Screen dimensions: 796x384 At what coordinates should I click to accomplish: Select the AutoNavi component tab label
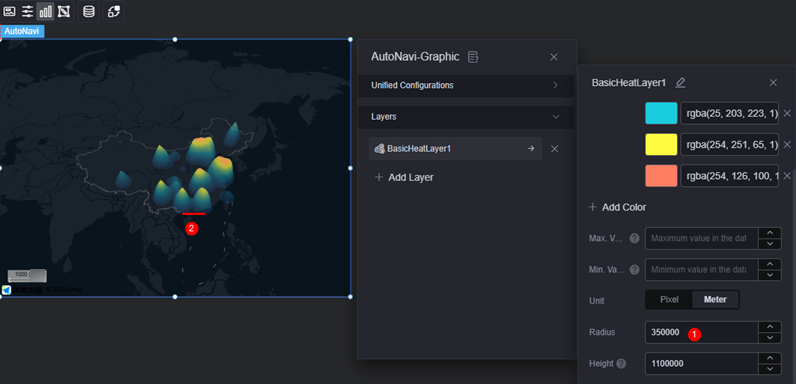click(x=22, y=31)
